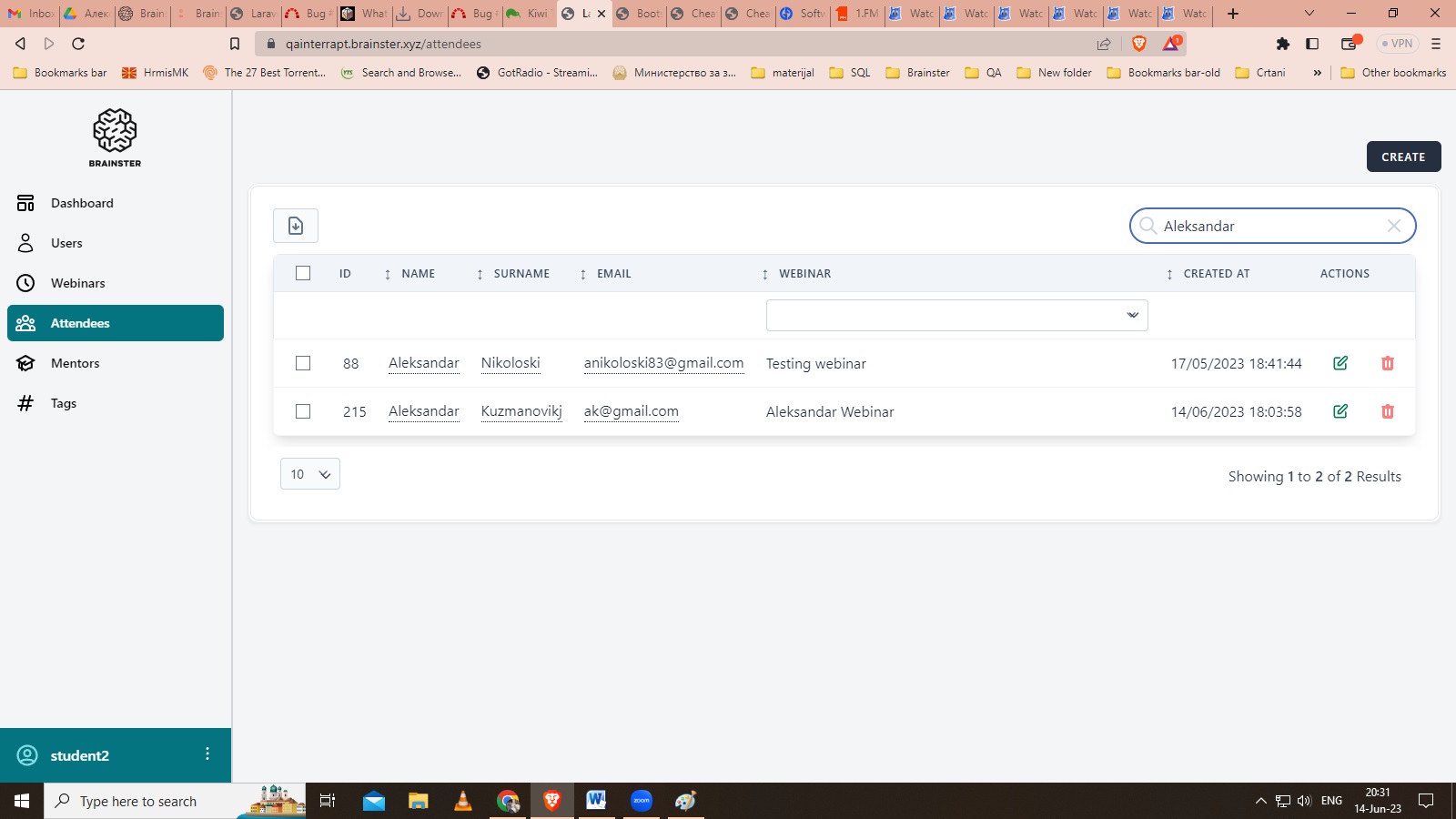The image size is (1456, 819).
Task: Expand the rows per page dropdown
Action: point(310,474)
